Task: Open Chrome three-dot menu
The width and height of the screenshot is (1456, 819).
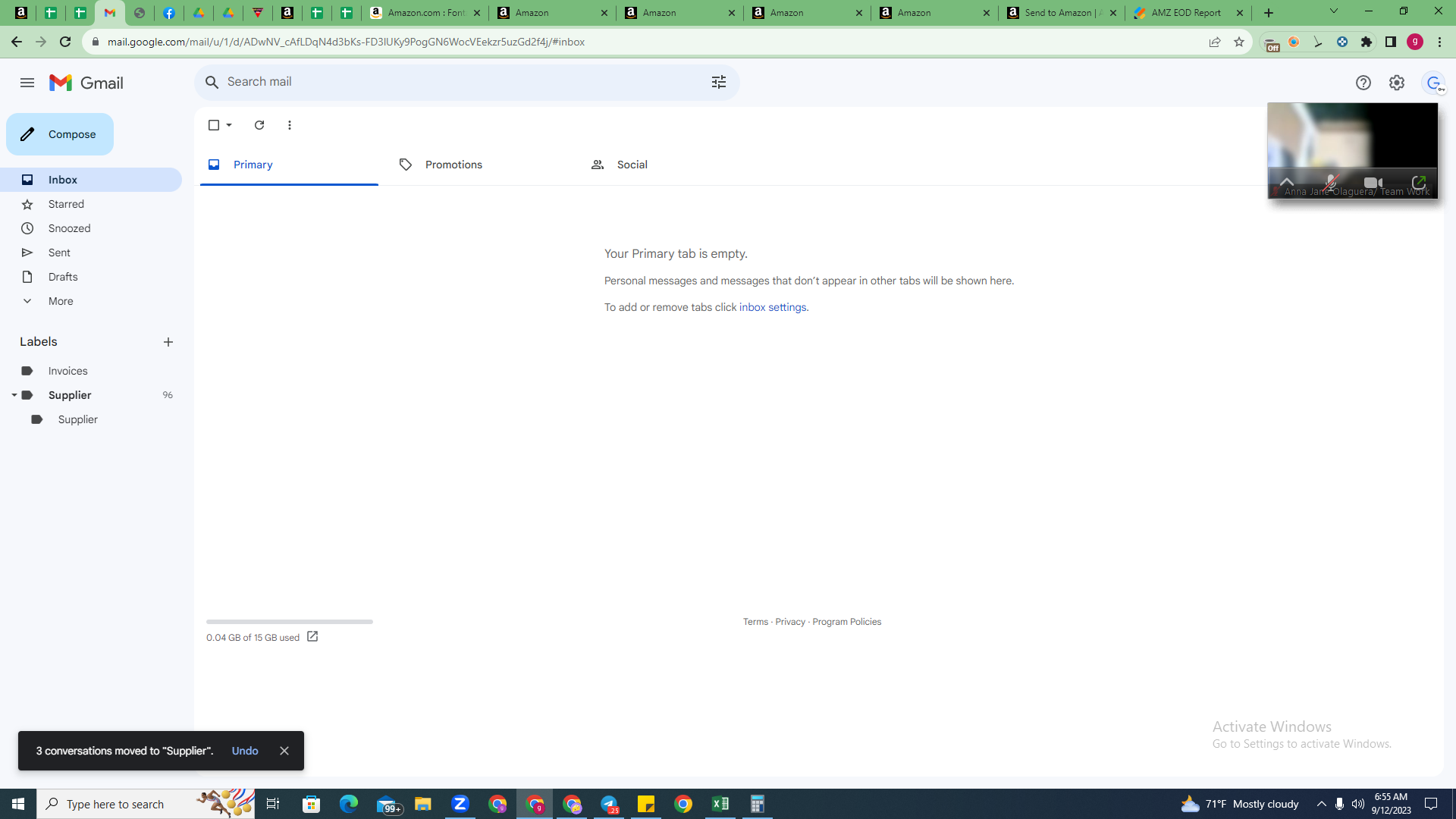Action: click(1439, 42)
